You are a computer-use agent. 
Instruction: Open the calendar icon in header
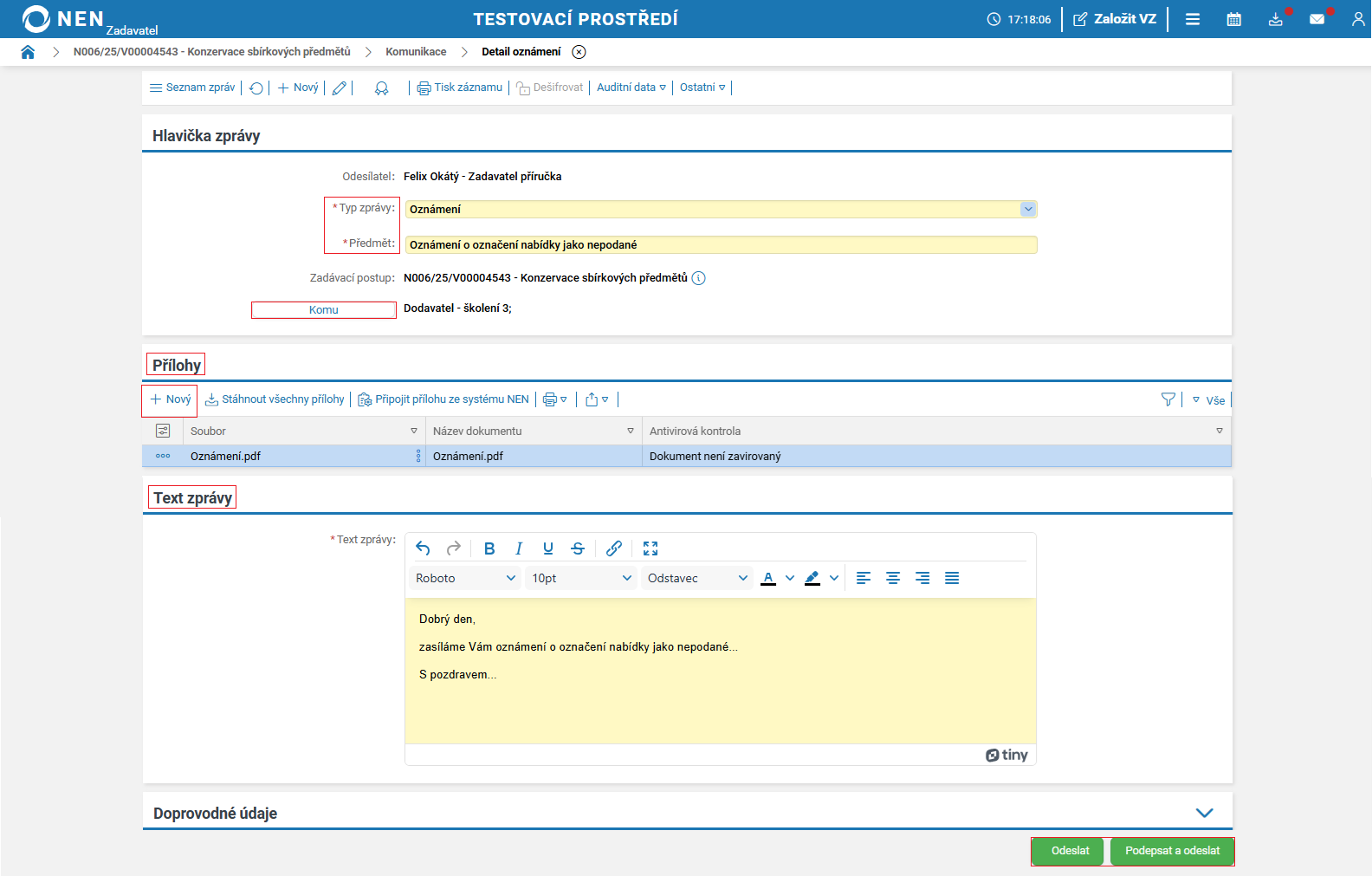(1233, 19)
